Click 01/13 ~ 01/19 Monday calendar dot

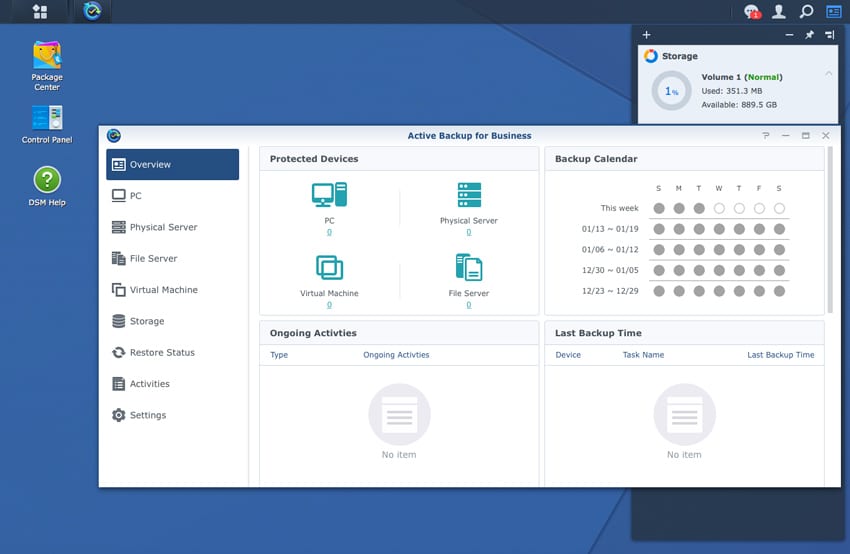(x=679, y=229)
